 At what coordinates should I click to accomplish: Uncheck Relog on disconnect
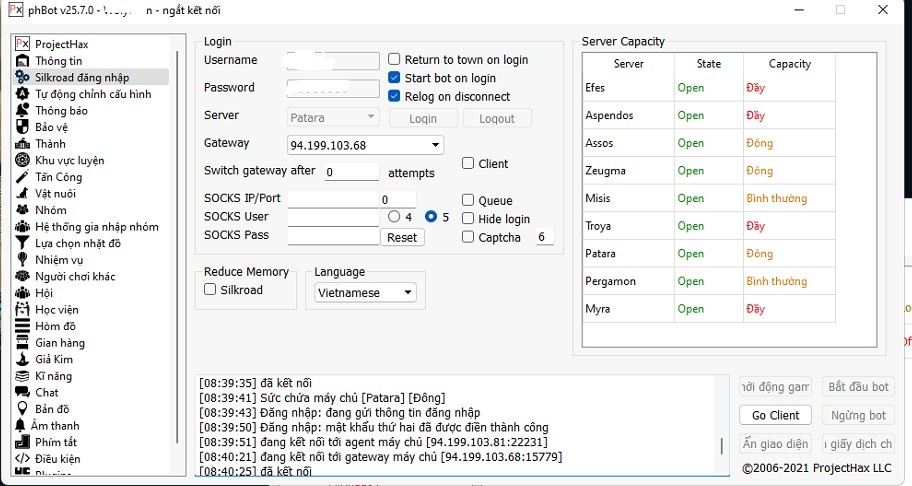pos(394,97)
